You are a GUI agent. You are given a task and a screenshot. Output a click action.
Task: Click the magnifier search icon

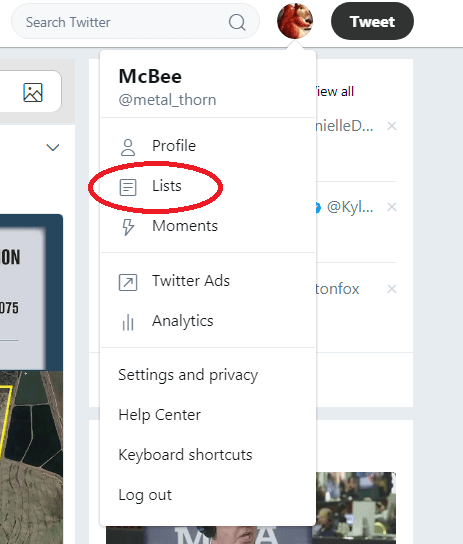(237, 23)
